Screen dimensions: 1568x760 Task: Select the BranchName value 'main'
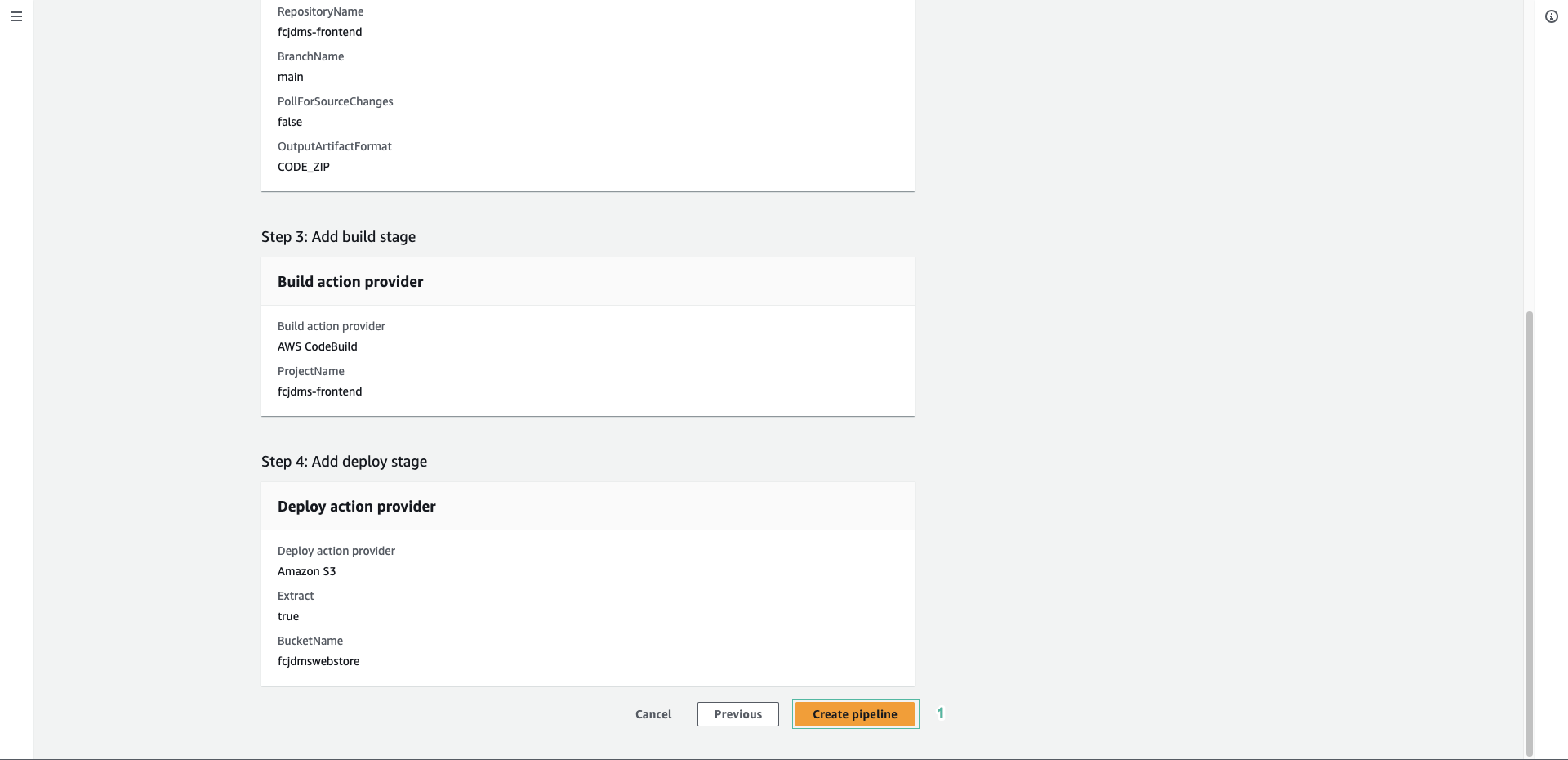click(290, 77)
